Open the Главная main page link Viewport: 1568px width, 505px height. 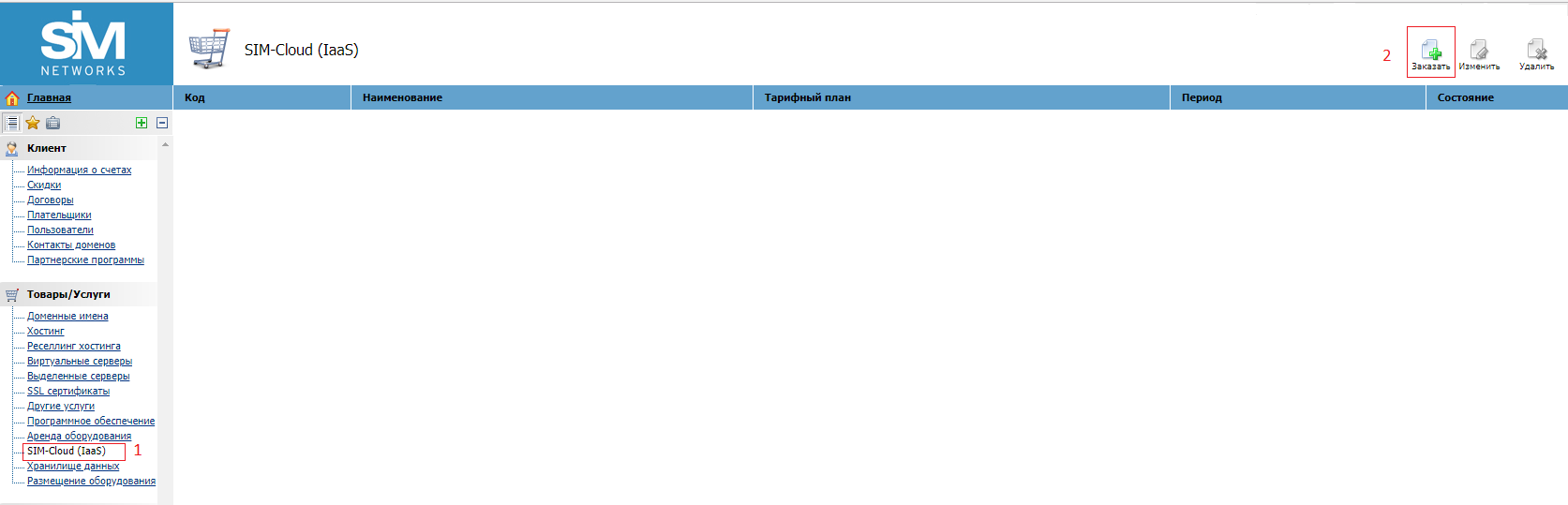coord(49,97)
